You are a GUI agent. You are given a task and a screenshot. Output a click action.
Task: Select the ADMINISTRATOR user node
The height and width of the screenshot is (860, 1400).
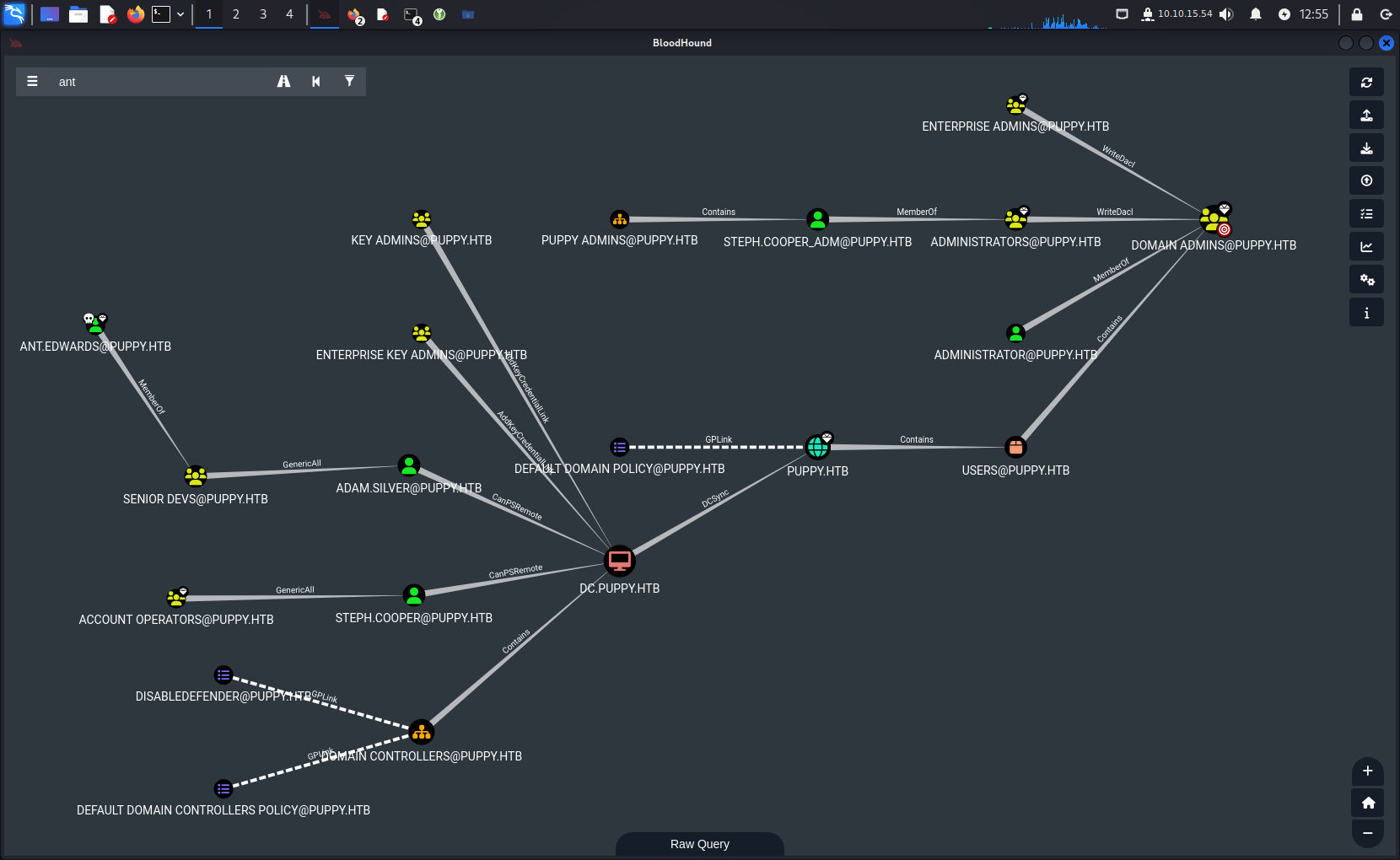pos(1016,333)
